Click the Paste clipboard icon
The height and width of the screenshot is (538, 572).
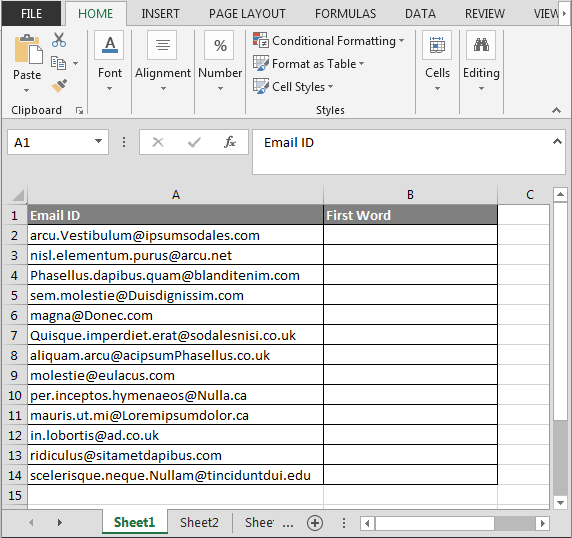coord(28,49)
